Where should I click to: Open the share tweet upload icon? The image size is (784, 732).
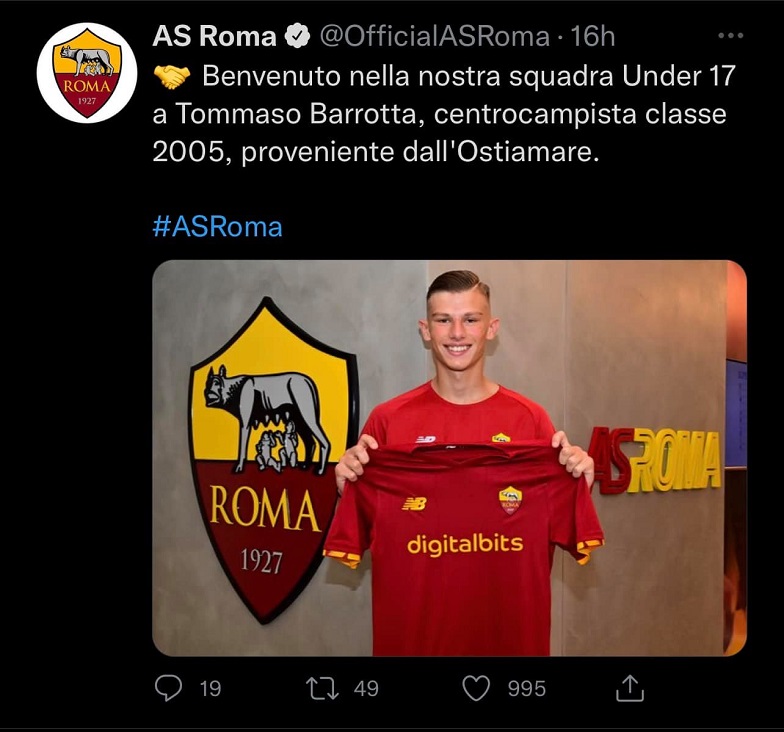(x=630, y=688)
